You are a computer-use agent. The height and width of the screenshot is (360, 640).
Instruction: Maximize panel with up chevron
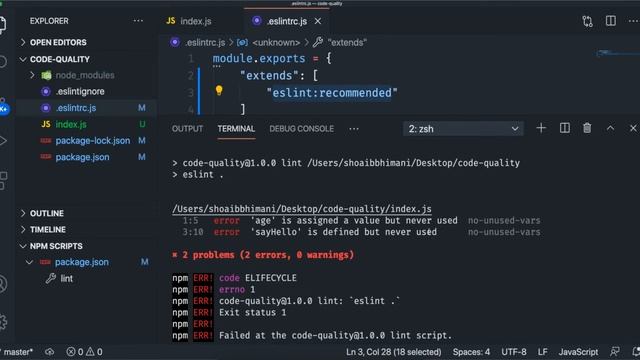[x=610, y=128]
